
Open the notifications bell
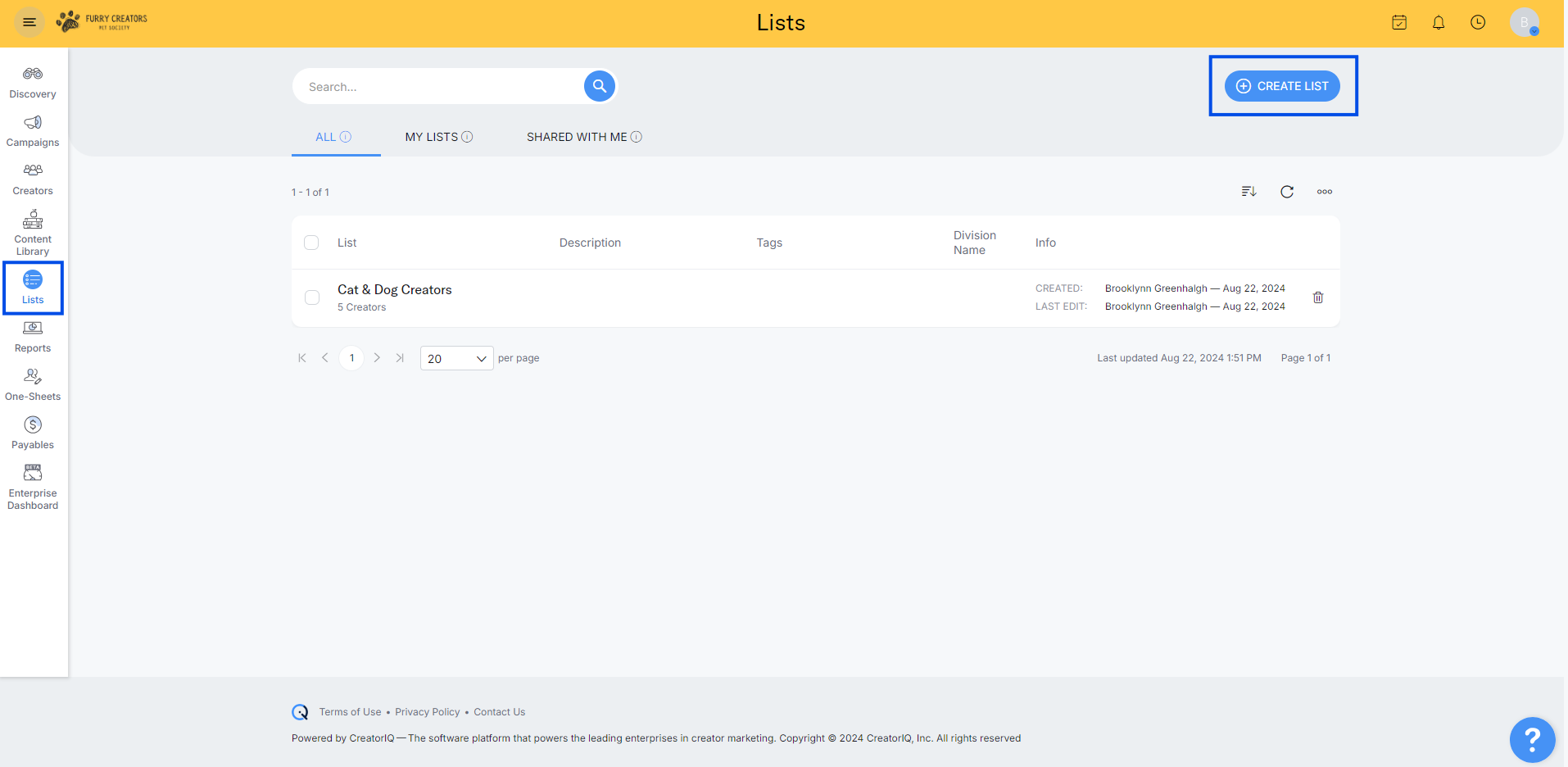click(1439, 23)
